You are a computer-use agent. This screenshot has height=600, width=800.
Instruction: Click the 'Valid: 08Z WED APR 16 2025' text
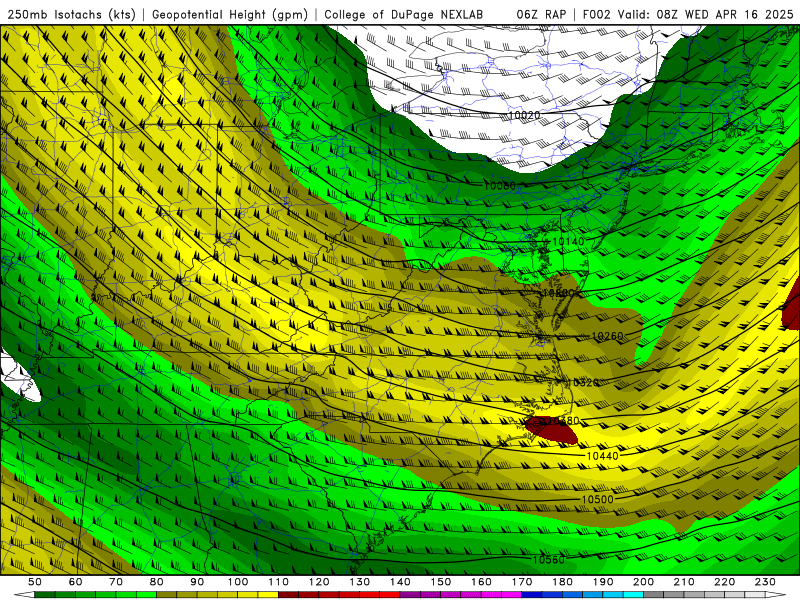tap(706, 15)
